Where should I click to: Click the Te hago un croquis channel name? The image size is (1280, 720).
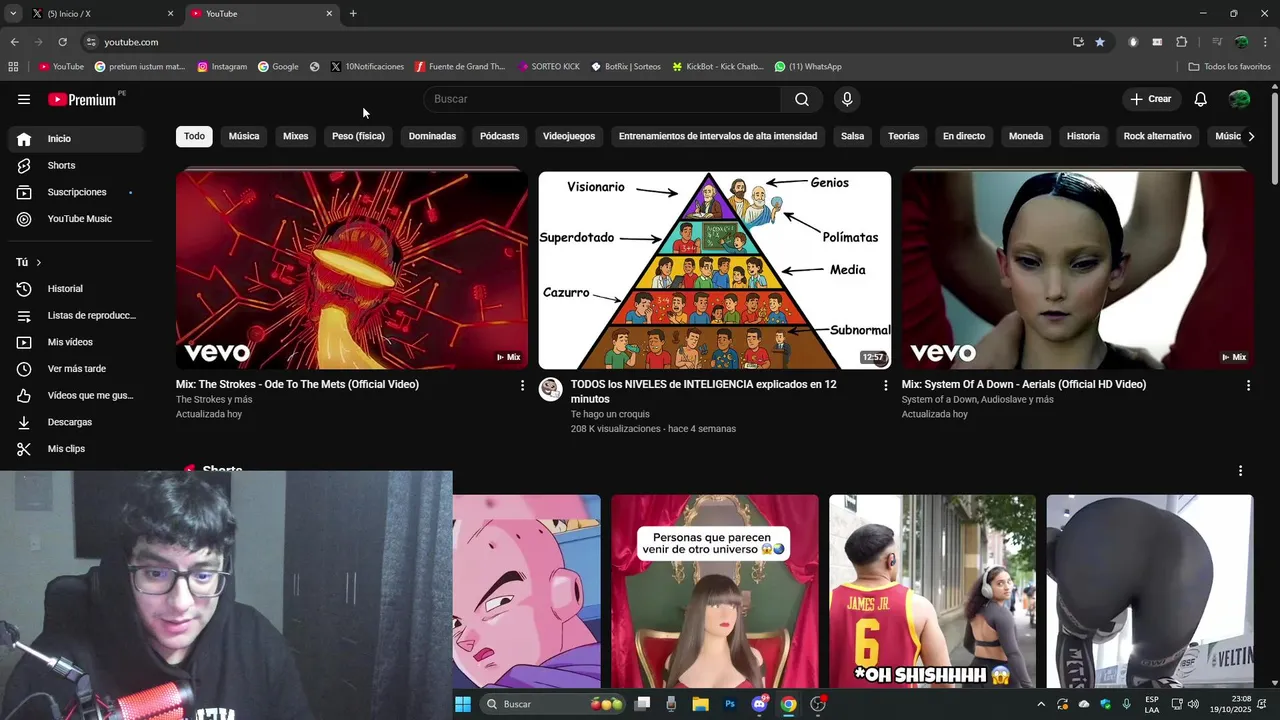click(610, 414)
